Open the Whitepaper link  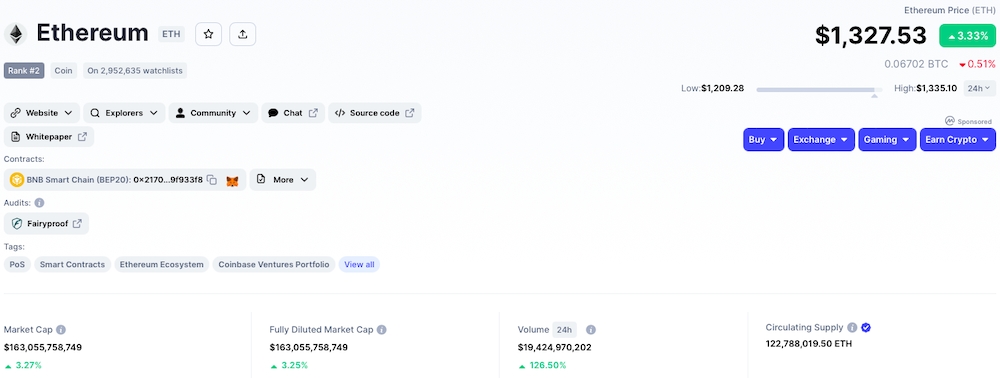pyautogui.click(x=49, y=136)
